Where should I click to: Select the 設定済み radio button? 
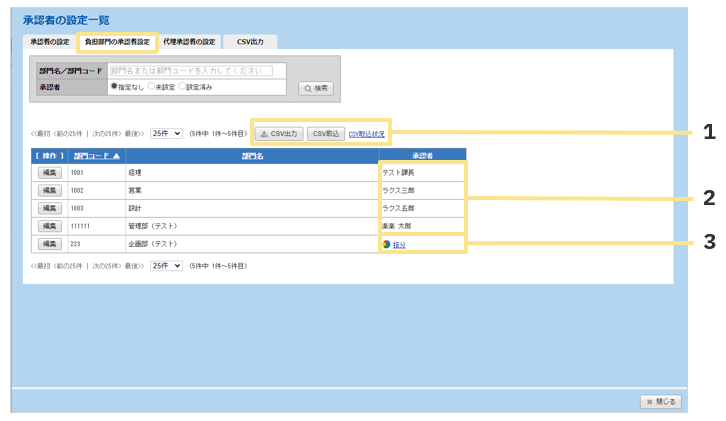[x=182, y=87]
